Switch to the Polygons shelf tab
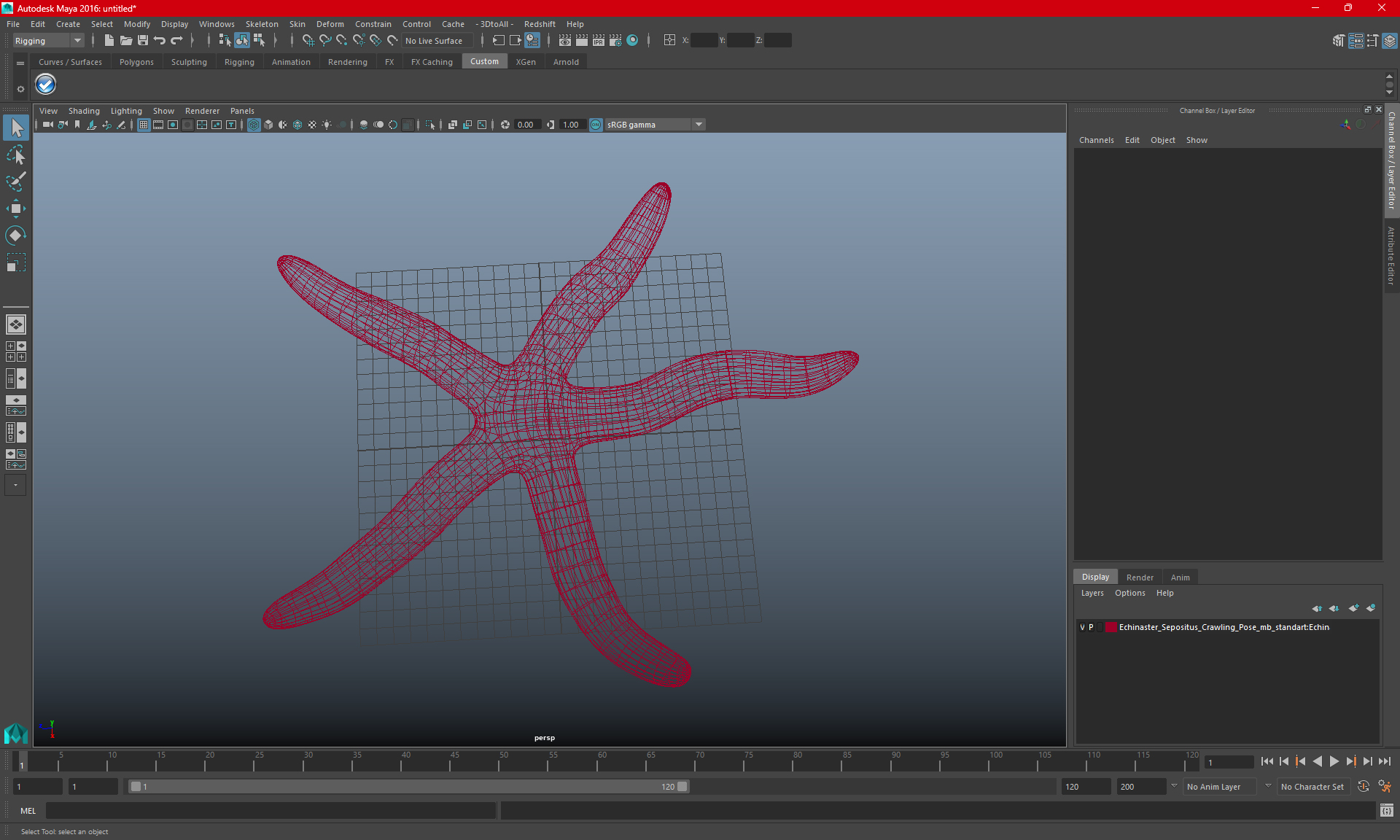Screen dimensions: 1400x840 tap(136, 62)
